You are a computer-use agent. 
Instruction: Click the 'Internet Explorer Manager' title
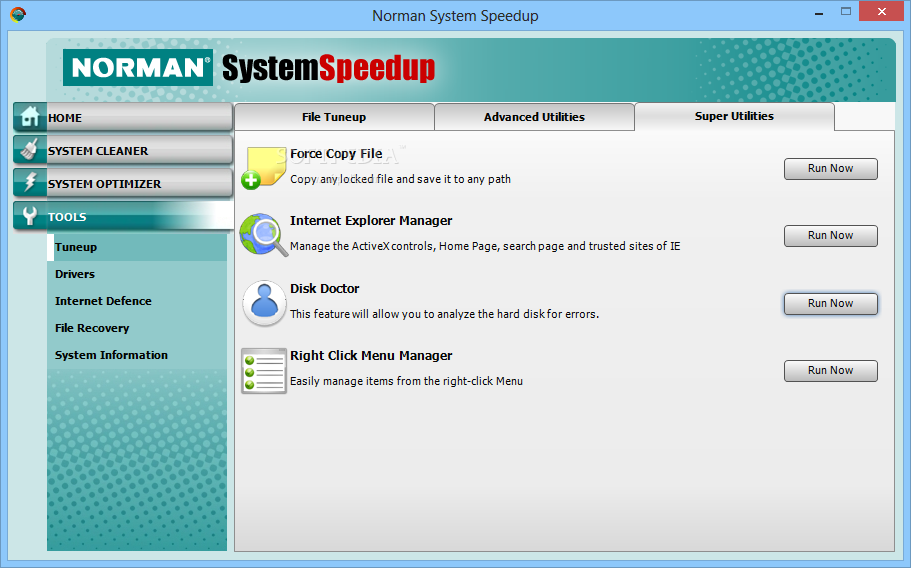371,221
